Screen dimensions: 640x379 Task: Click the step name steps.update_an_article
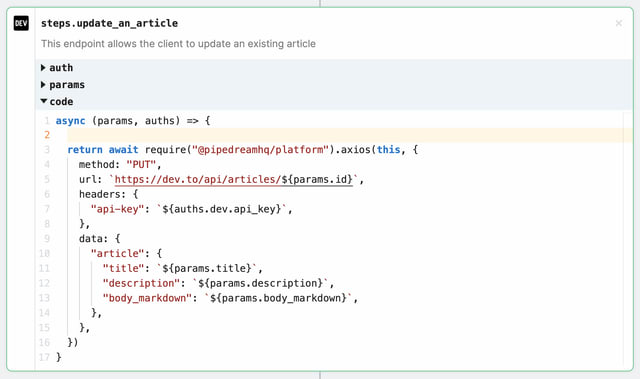coord(109,23)
